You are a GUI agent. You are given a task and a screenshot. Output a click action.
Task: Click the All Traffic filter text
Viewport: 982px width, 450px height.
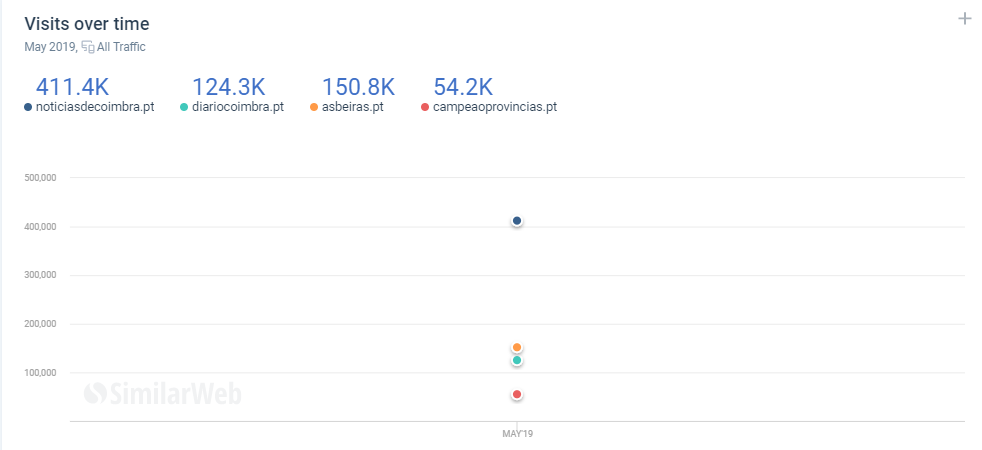(x=121, y=47)
